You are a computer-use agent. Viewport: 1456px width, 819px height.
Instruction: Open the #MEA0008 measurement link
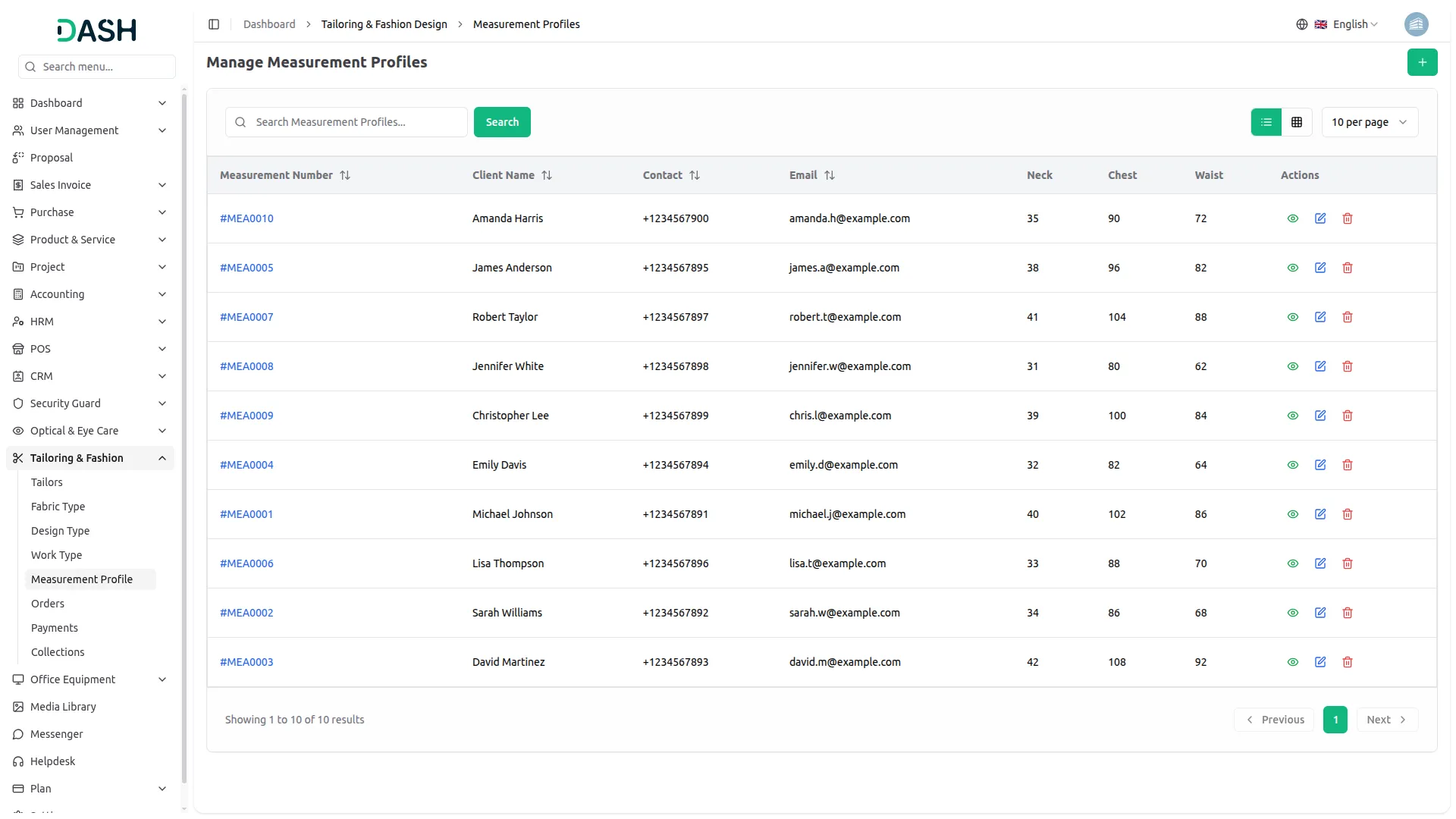[246, 366]
